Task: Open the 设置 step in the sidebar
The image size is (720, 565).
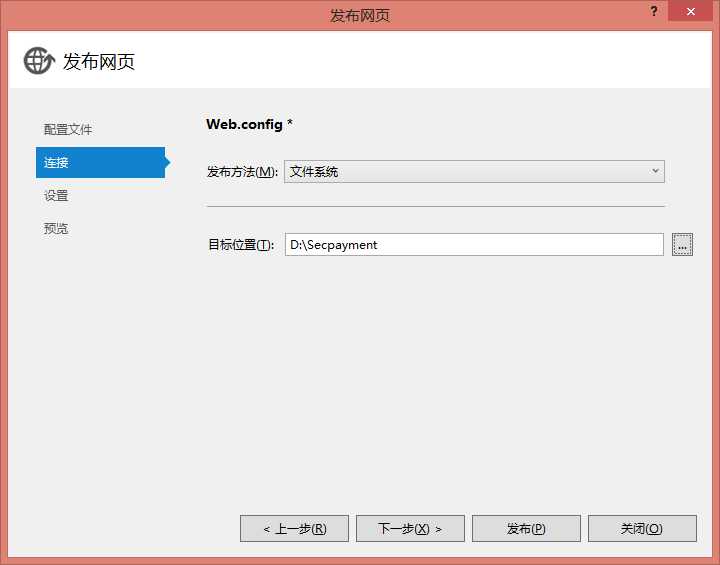Action: point(56,196)
